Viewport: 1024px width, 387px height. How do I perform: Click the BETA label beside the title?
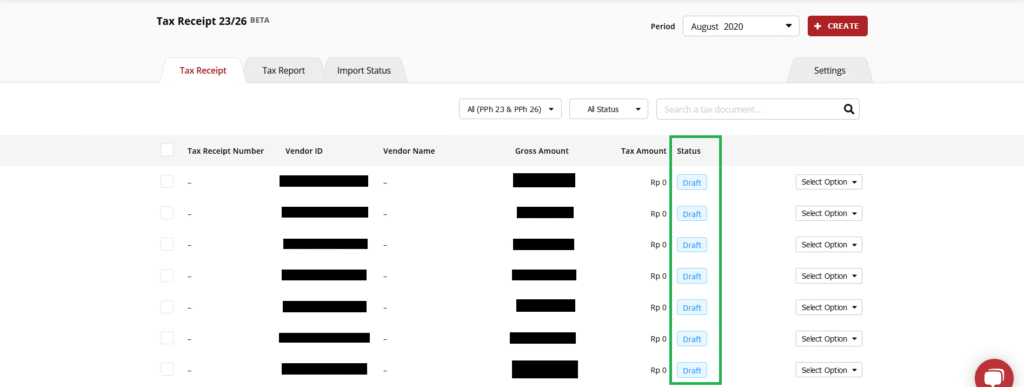pos(259,20)
